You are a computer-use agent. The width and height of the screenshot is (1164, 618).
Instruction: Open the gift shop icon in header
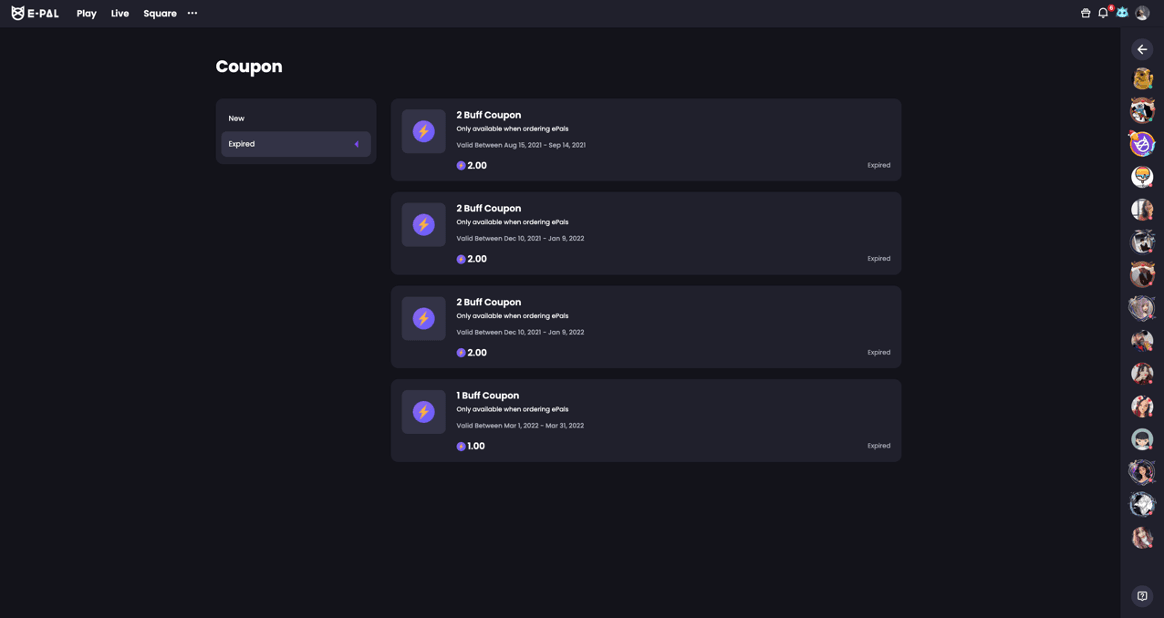pyautogui.click(x=1085, y=13)
